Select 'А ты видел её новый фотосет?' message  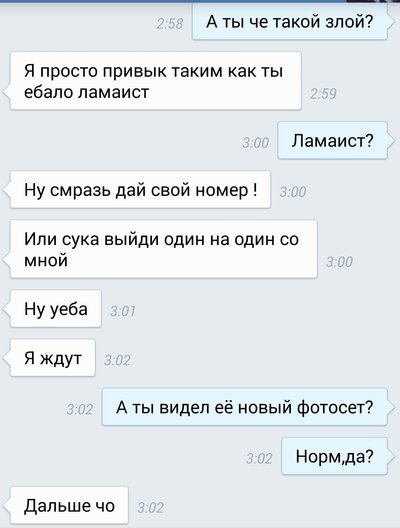click(x=245, y=407)
